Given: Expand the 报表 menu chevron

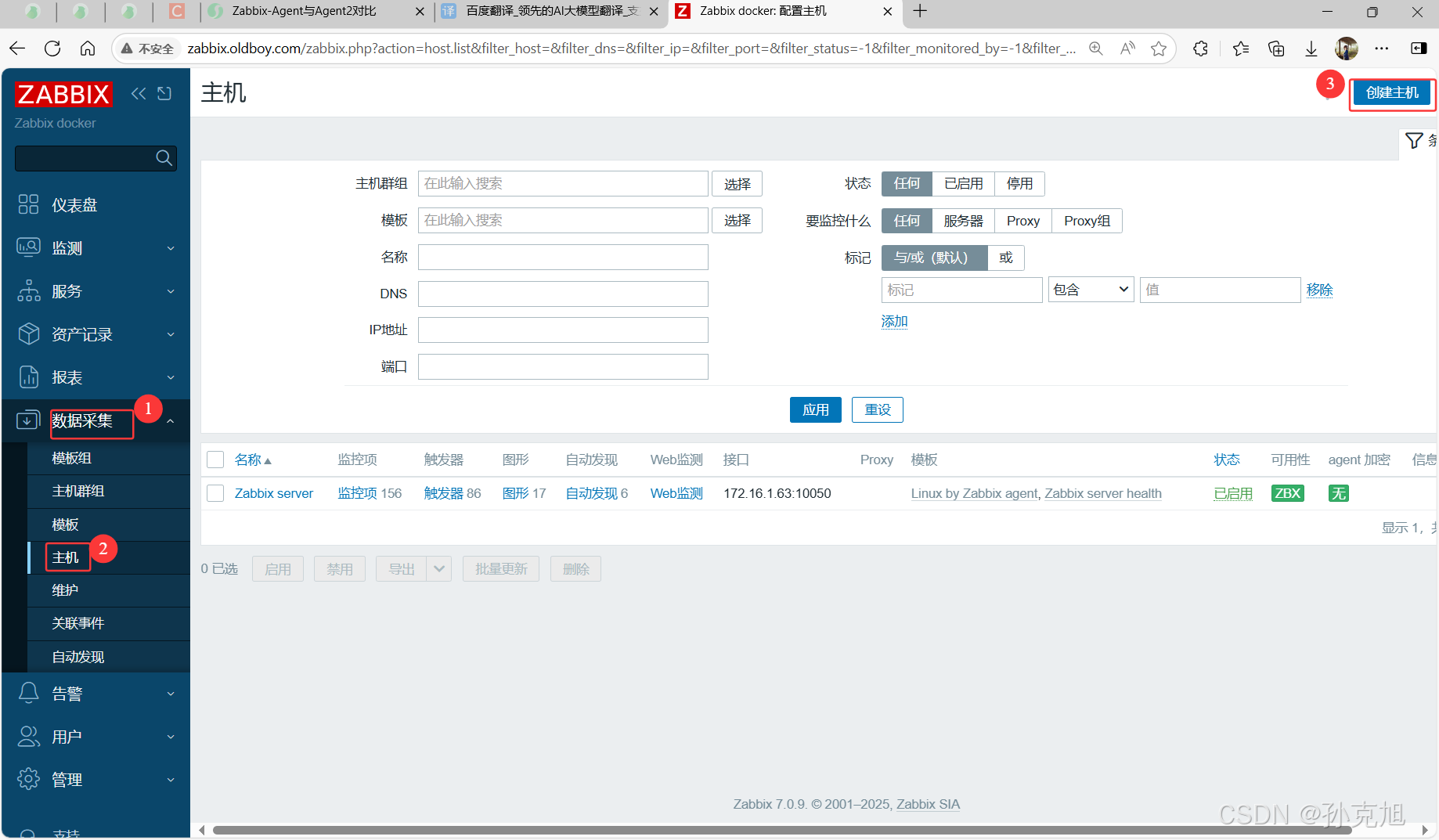Looking at the screenshot, I should [171, 377].
